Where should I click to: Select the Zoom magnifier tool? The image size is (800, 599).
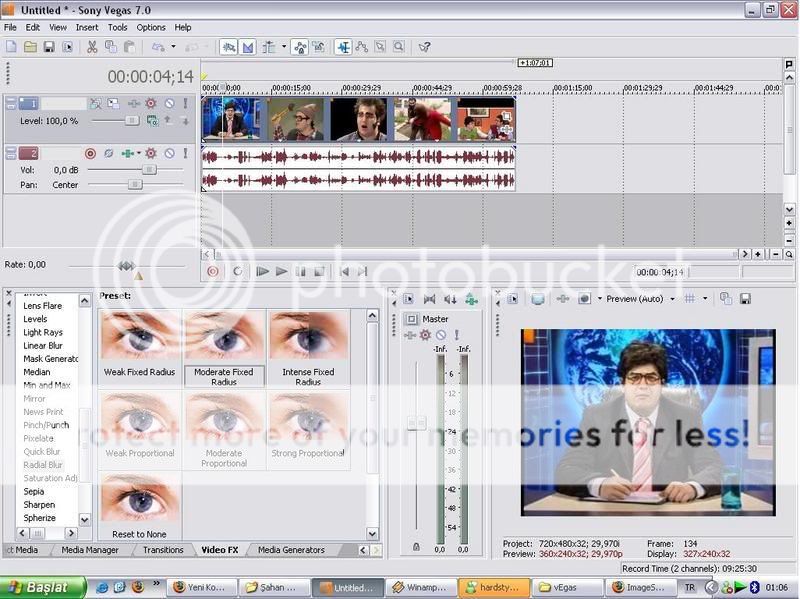click(x=398, y=47)
